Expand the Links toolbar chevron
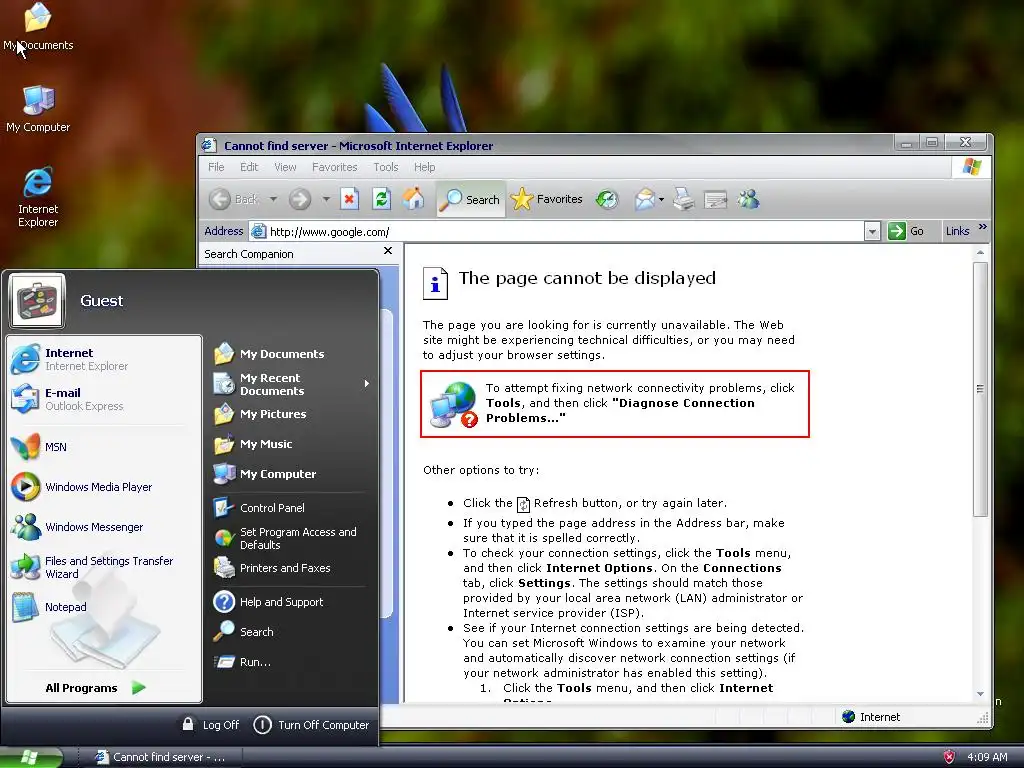Screen dimensions: 1024x768 [x=983, y=227]
